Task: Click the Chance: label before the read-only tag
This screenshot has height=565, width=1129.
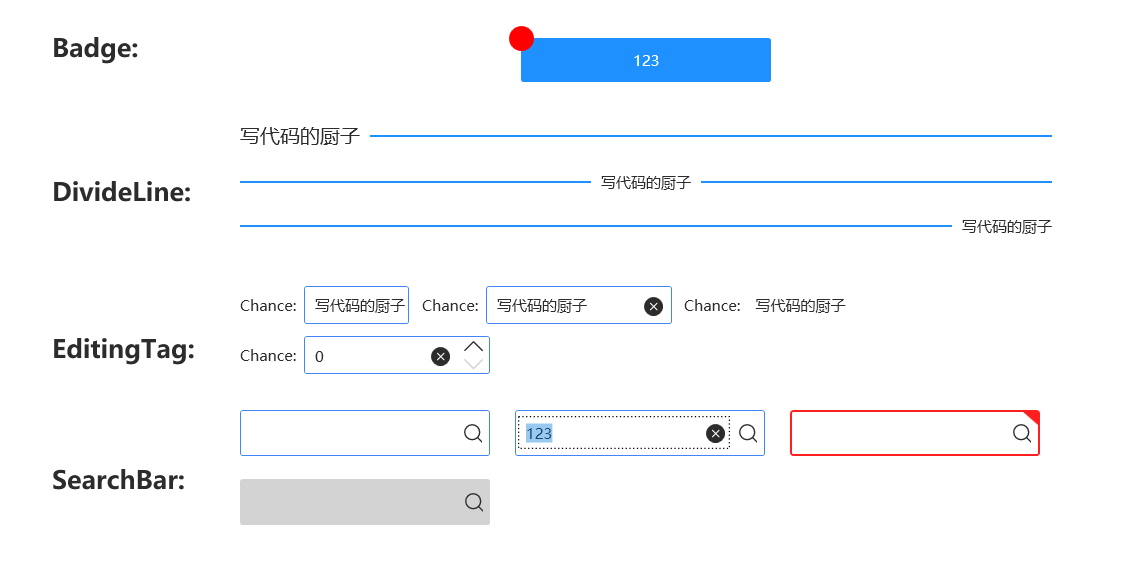Action: [712, 306]
